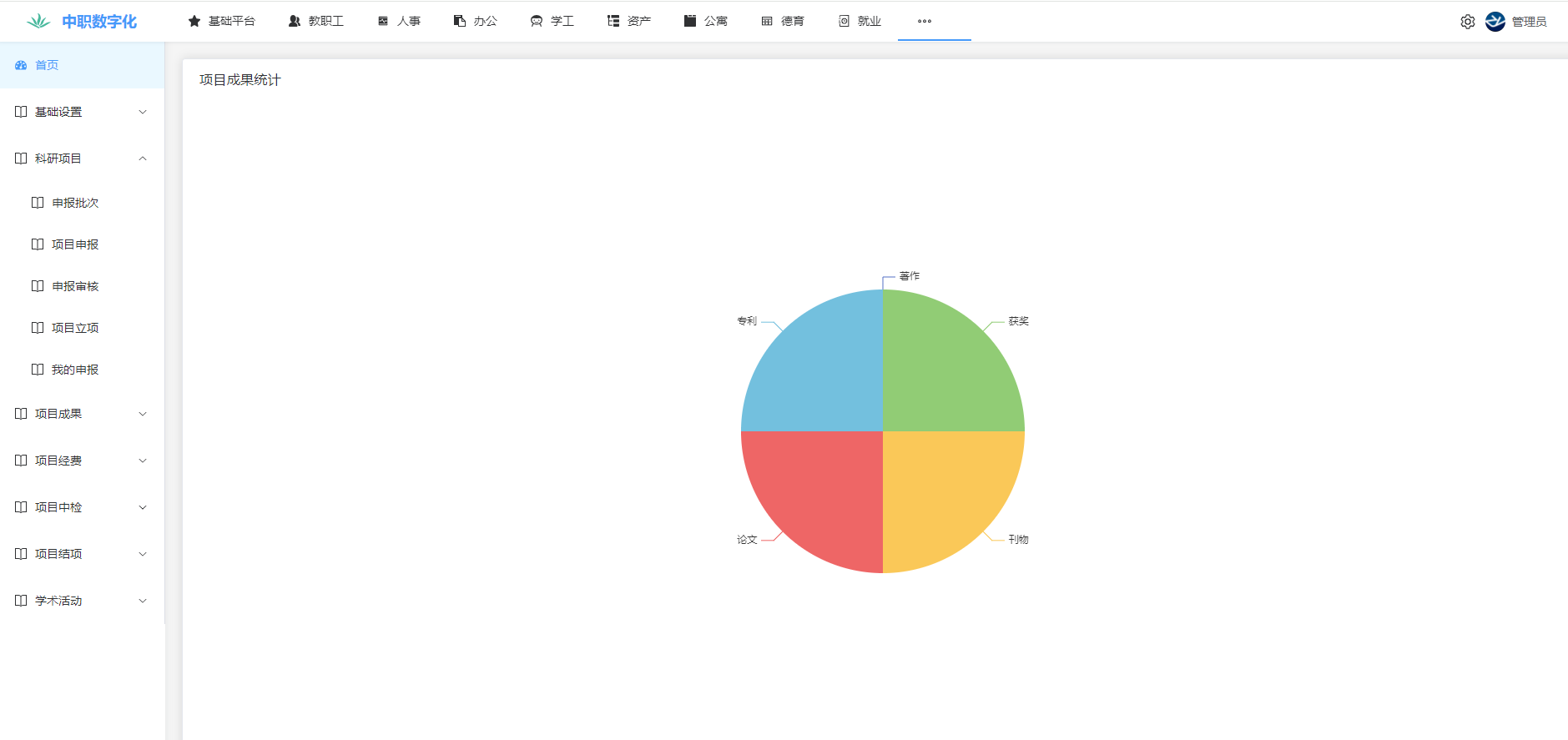Open the 办公 top navigation menu
The image size is (1568, 740).
point(476,21)
